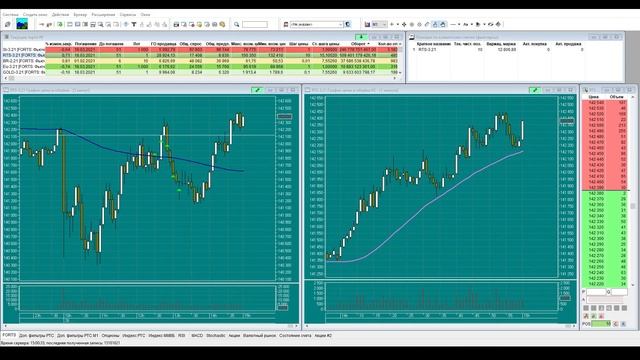Click the quotes table horizontal scrollbar
This screenshot has width=640, height=360.
(200, 78)
